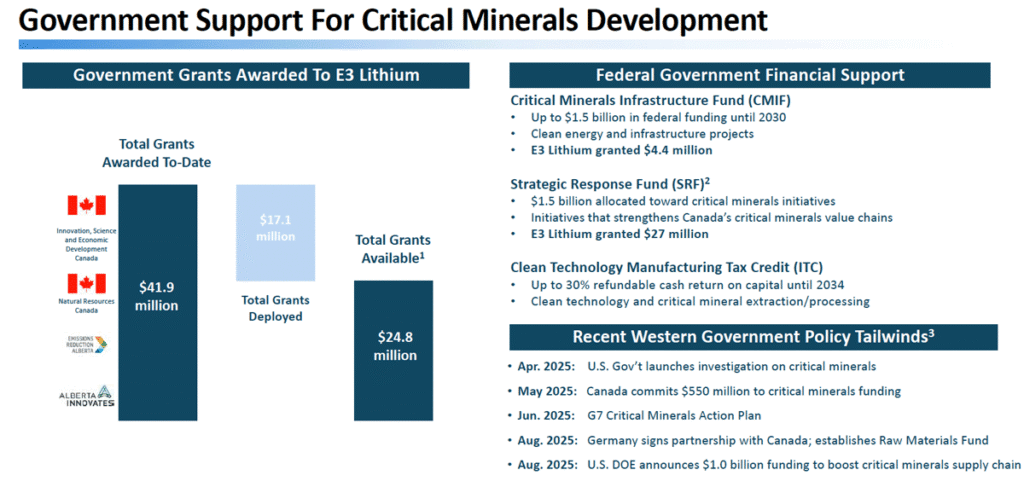Select the $24.8 million grants available bar

tap(394, 347)
